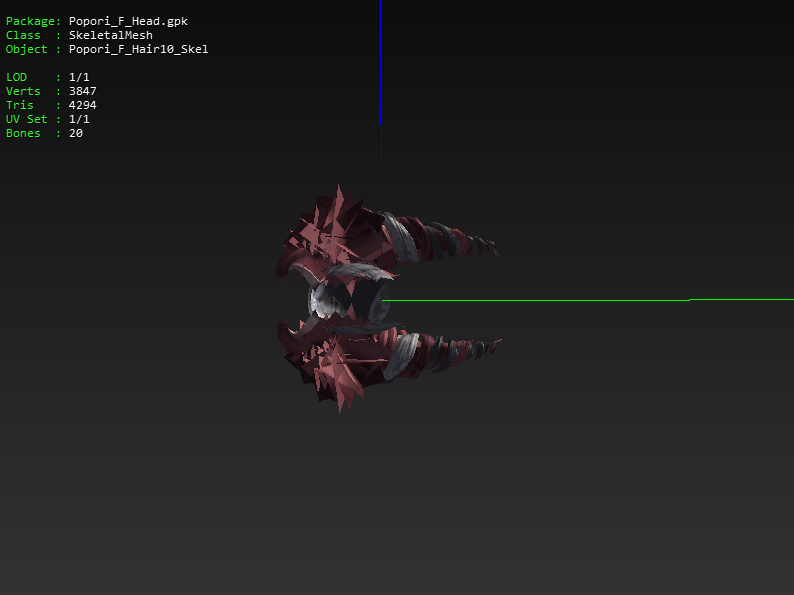This screenshot has width=794, height=595.
Task: Click the green Class label
Action: pos(23,35)
